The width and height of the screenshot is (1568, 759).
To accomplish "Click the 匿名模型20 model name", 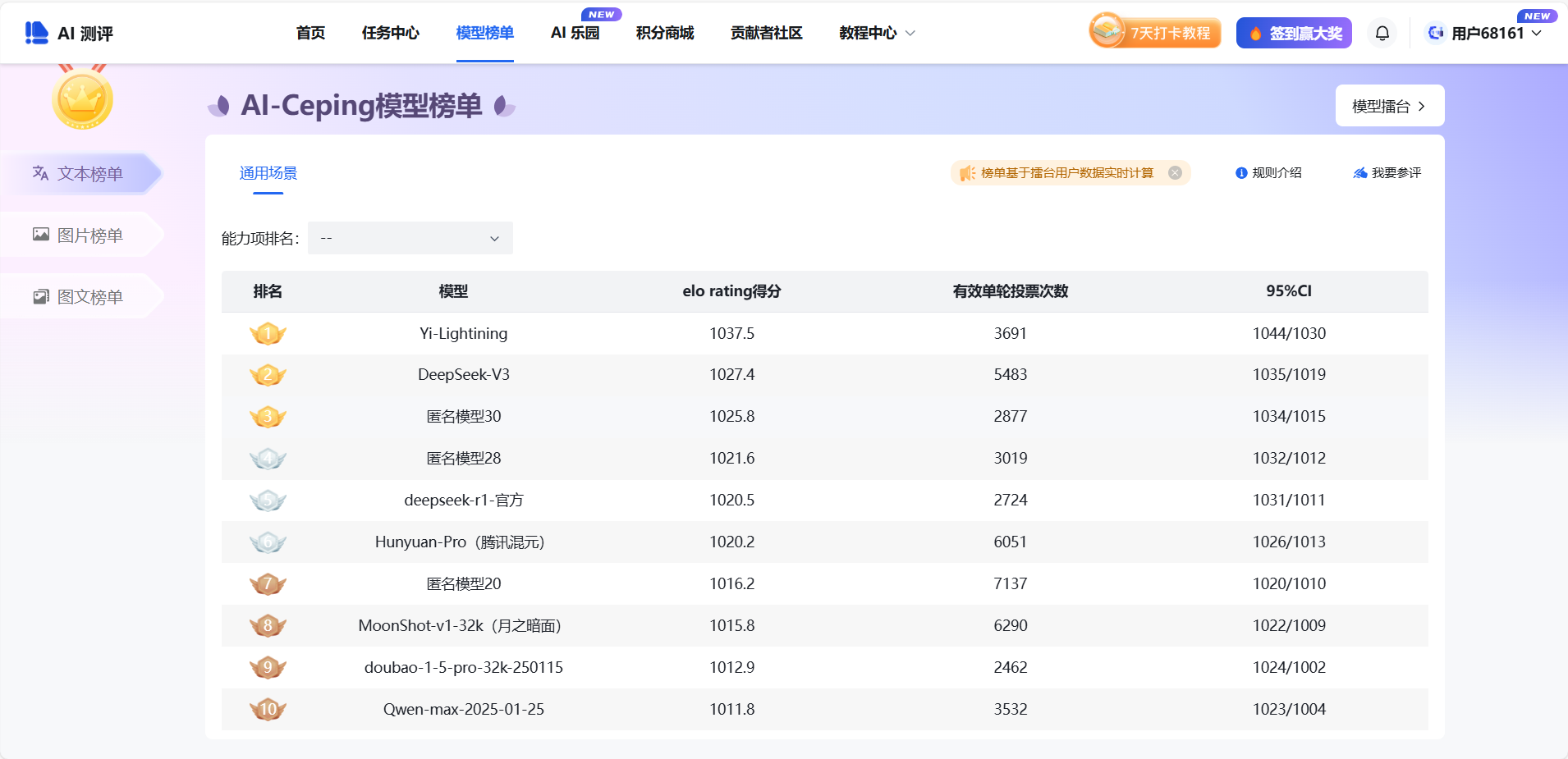I will coord(464,583).
